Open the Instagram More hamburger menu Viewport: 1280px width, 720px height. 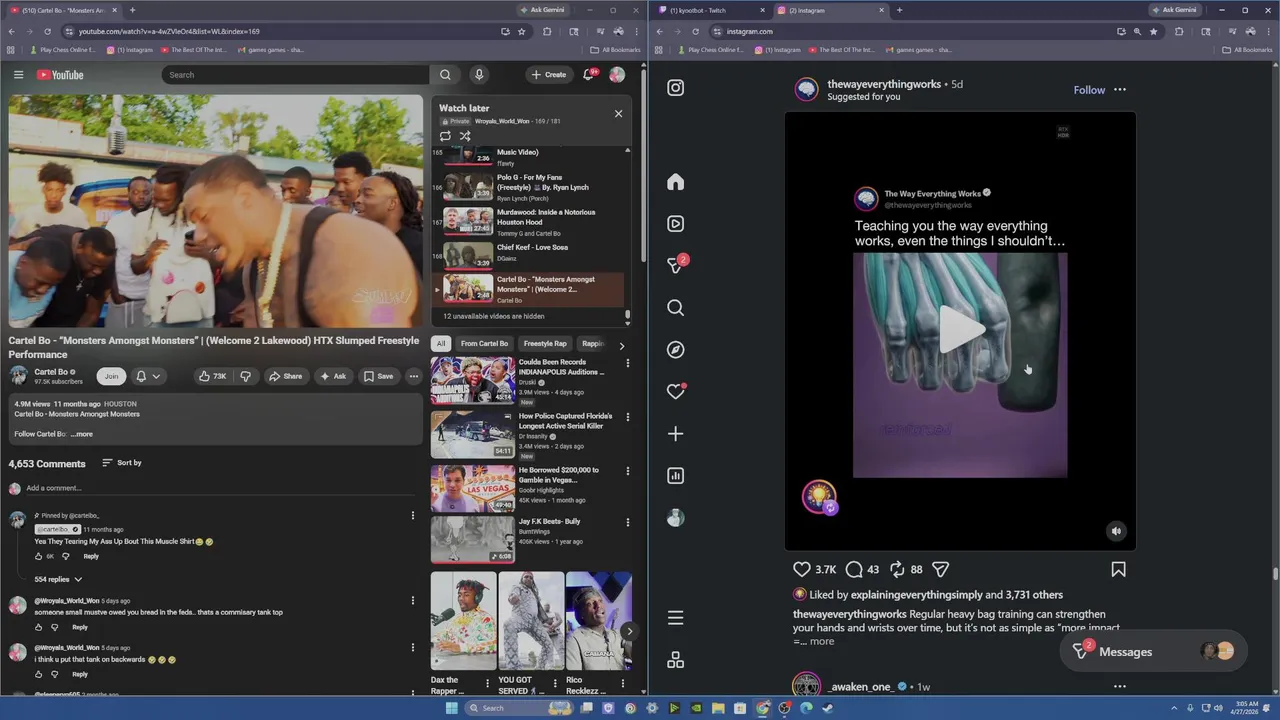point(676,618)
